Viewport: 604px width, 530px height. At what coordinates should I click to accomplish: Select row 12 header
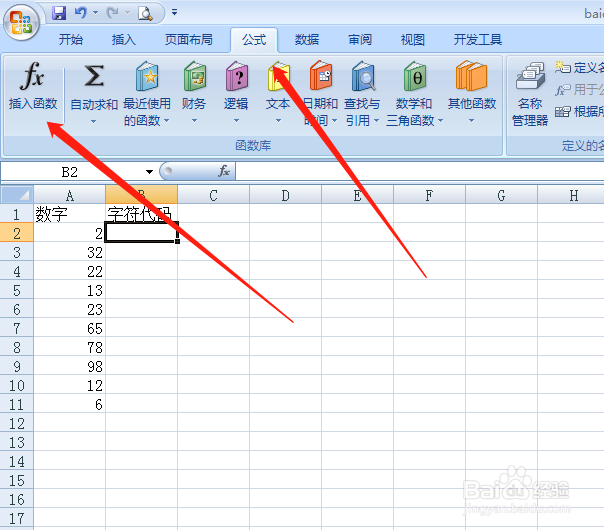tap(17, 423)
